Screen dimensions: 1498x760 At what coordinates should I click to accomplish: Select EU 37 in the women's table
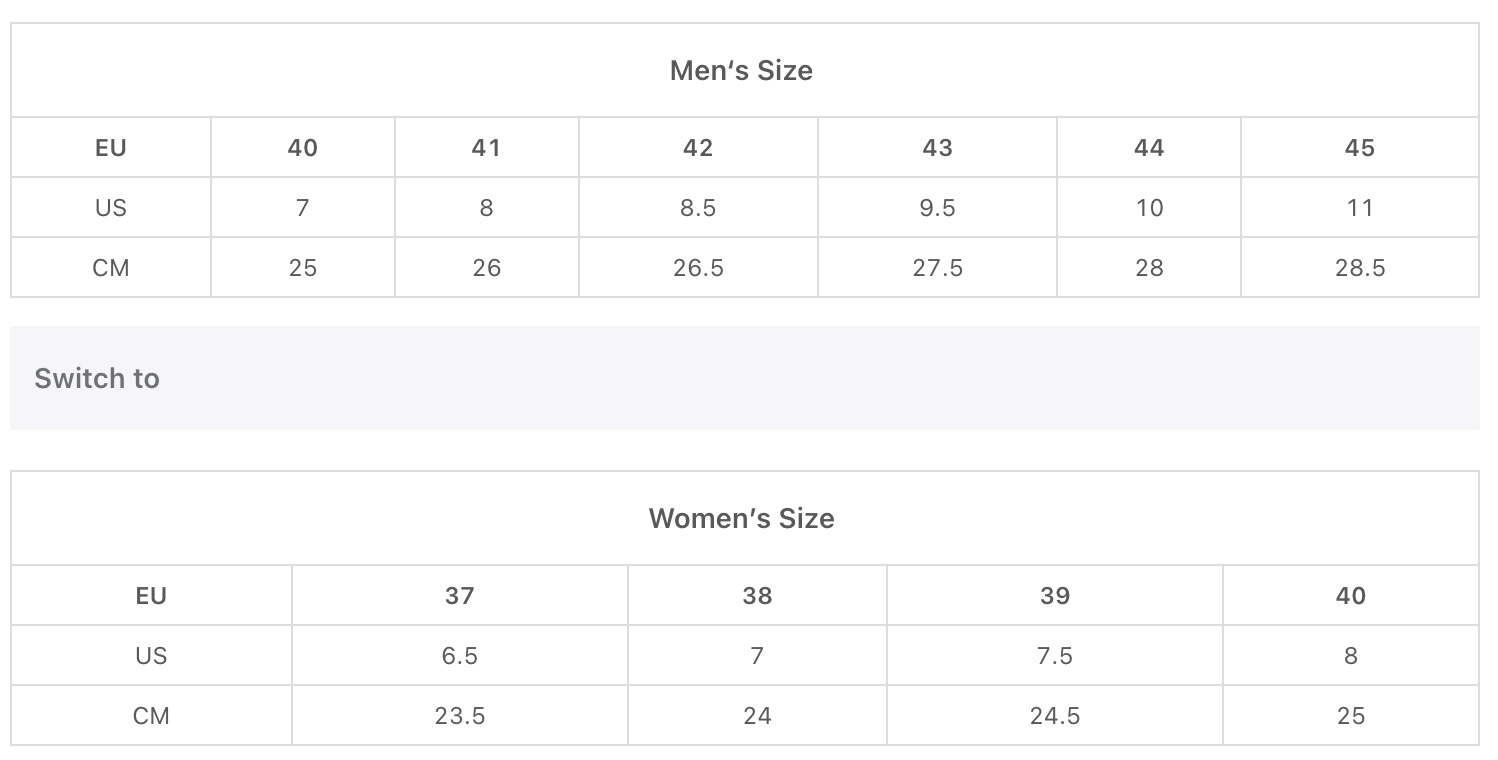(460, 596)
